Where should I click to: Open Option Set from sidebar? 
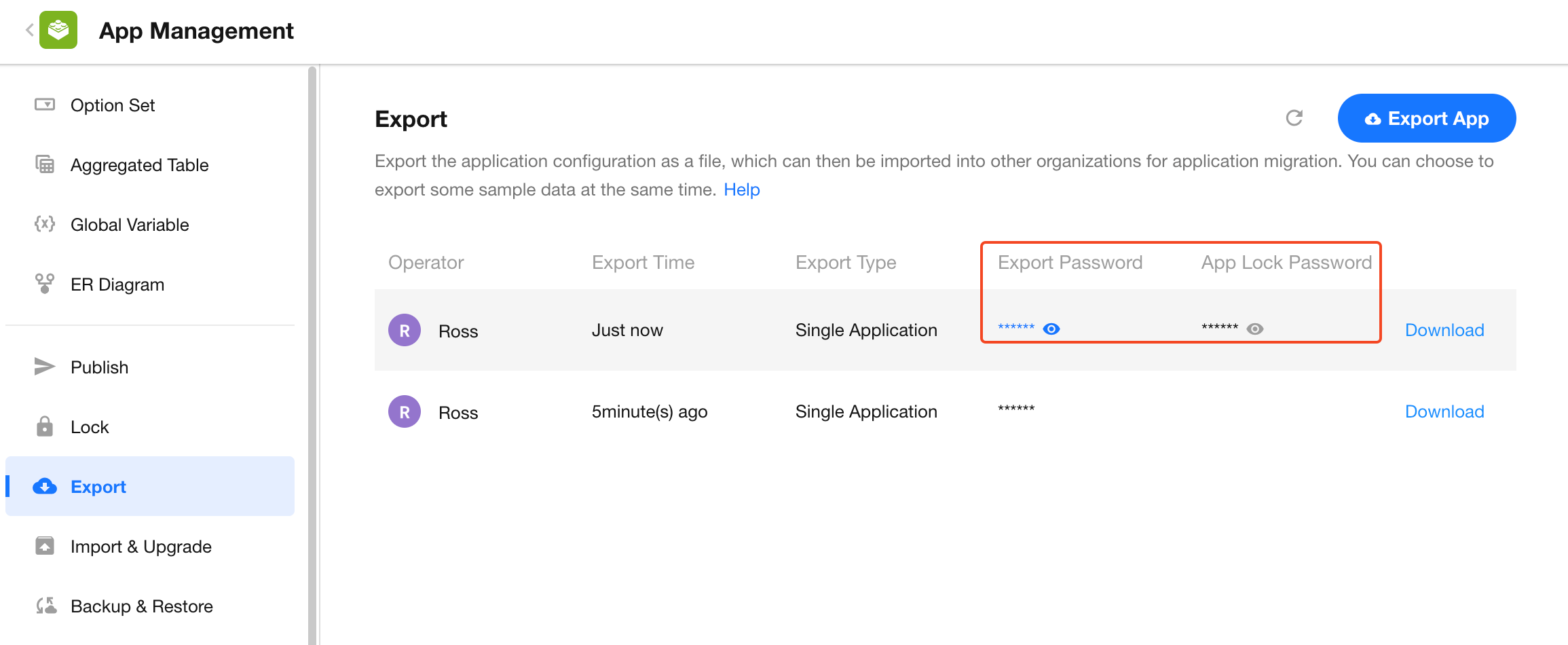[x=113, y=105]
